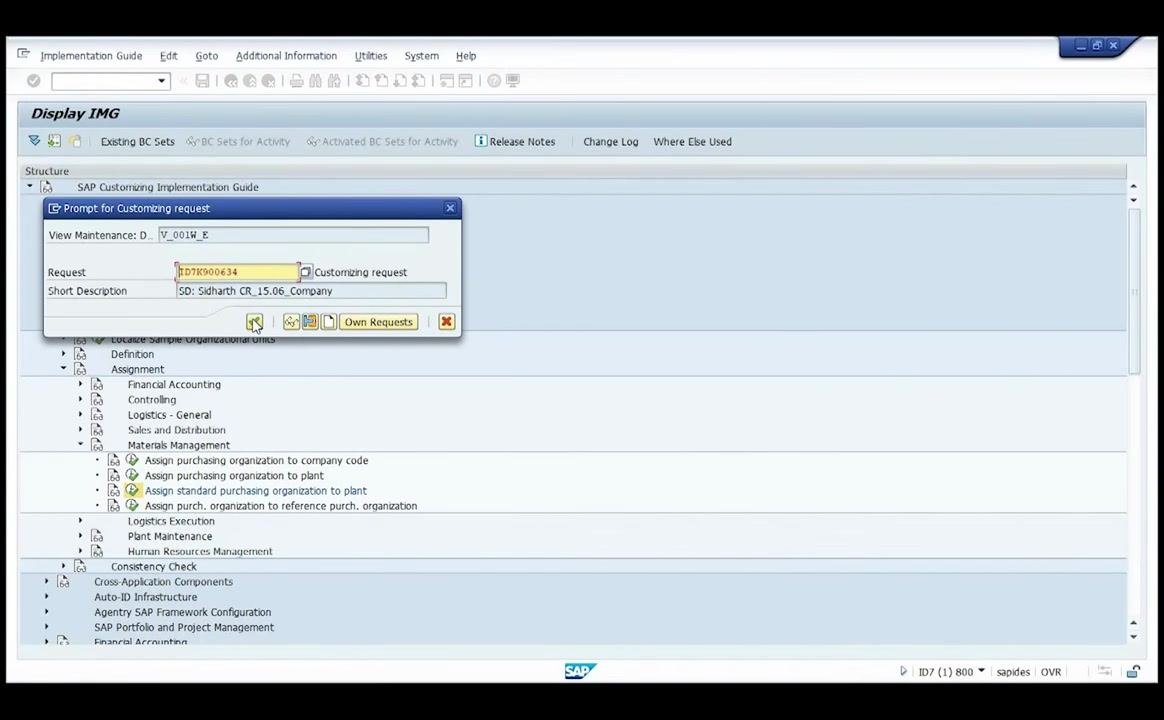Image resolution: width=1164 pixels, height=720 pixels.
Task: Collapse the Assignment node
Action: pos(63,368)
